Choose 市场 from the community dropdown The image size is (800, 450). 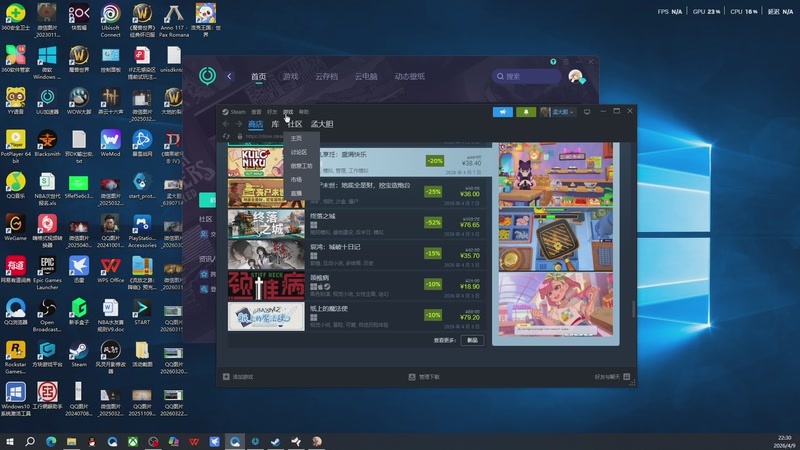click(296, 180)
